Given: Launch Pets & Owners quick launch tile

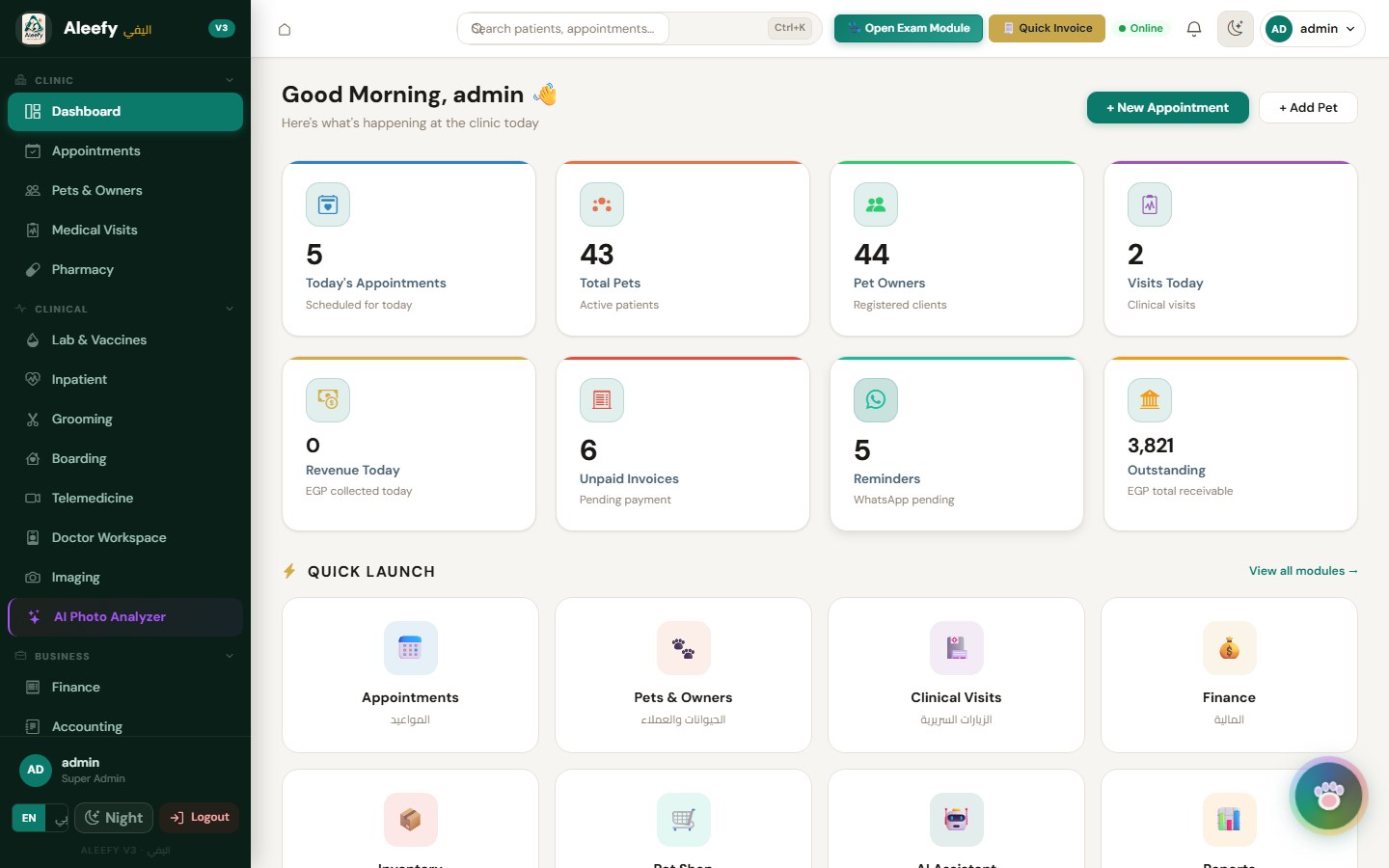Looking at the screenshot, I should [683, 675].
